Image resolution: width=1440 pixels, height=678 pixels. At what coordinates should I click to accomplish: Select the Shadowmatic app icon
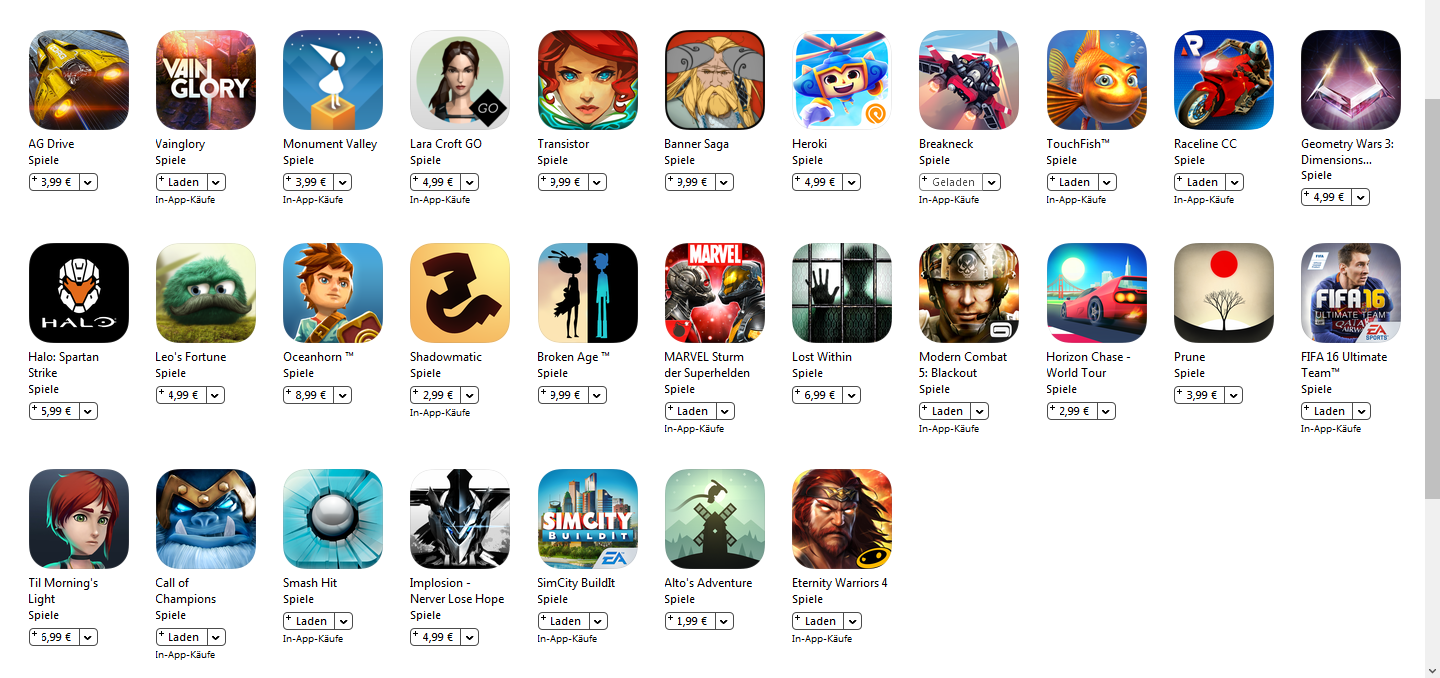pos(460,293)
